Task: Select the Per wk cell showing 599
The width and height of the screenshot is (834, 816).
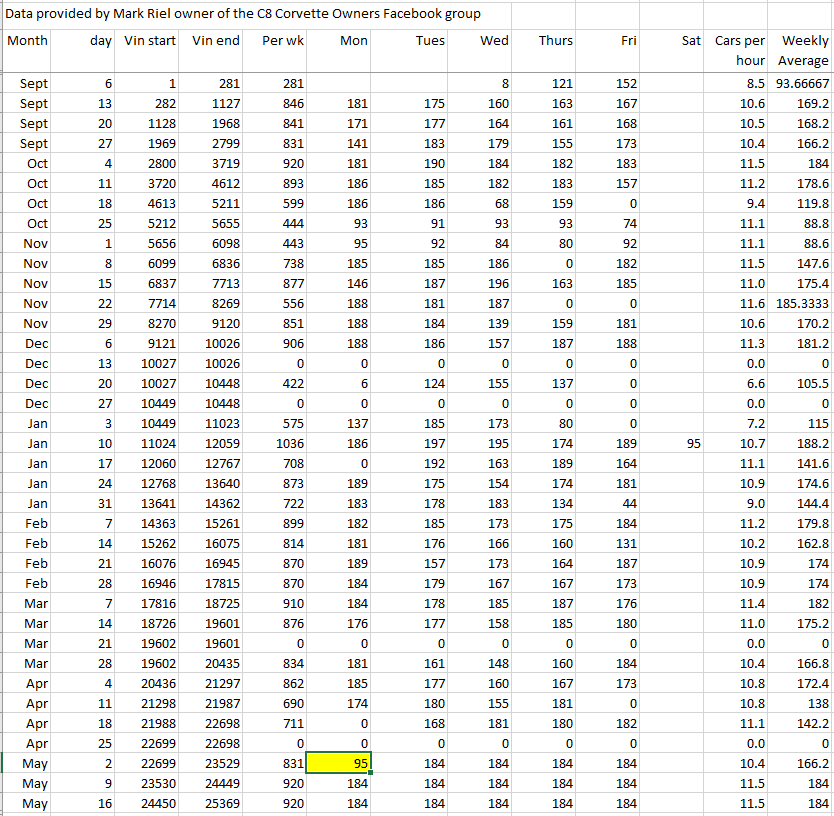Action: point(278,203)
